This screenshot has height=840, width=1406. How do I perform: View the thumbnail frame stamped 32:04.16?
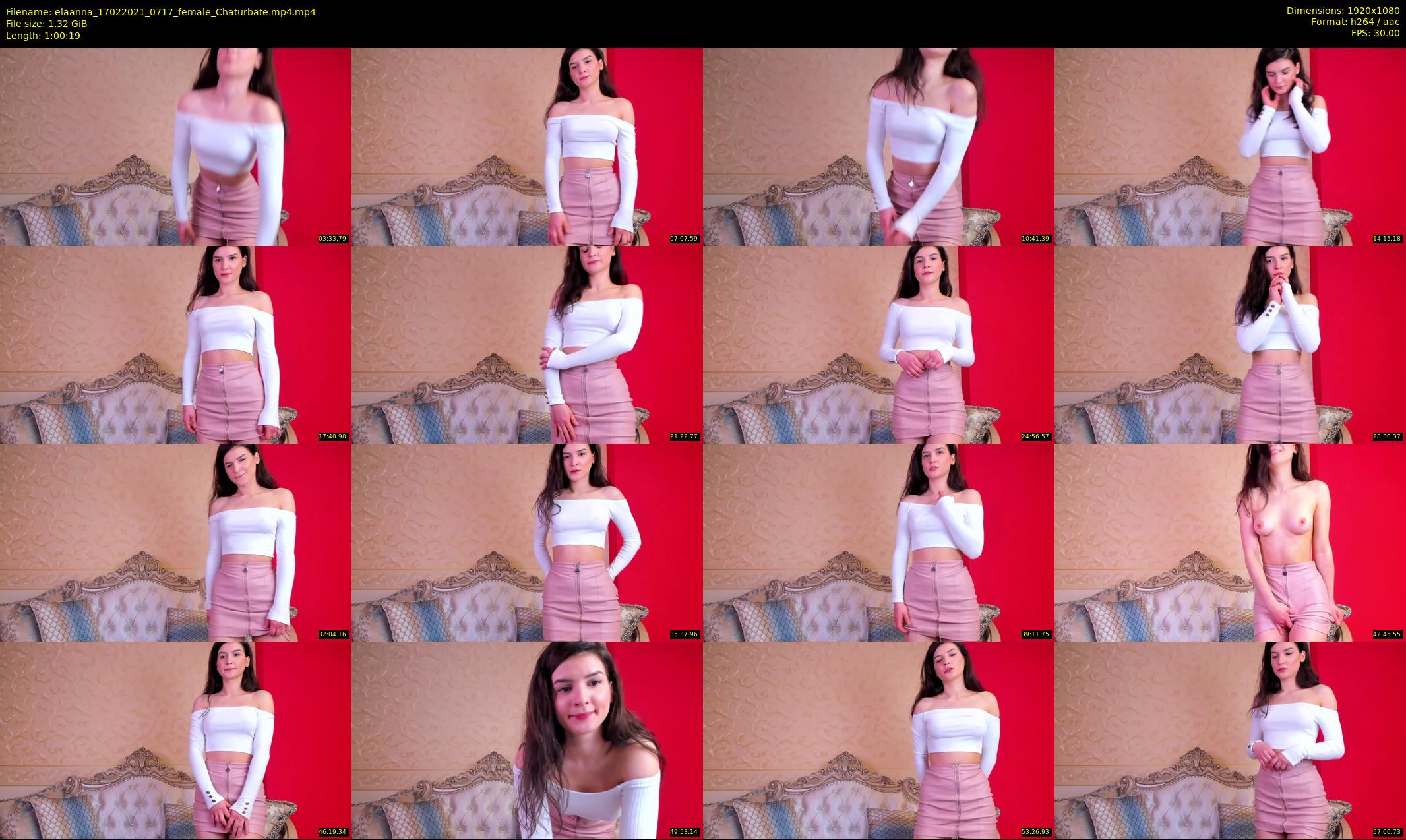(x=175, y=542)
